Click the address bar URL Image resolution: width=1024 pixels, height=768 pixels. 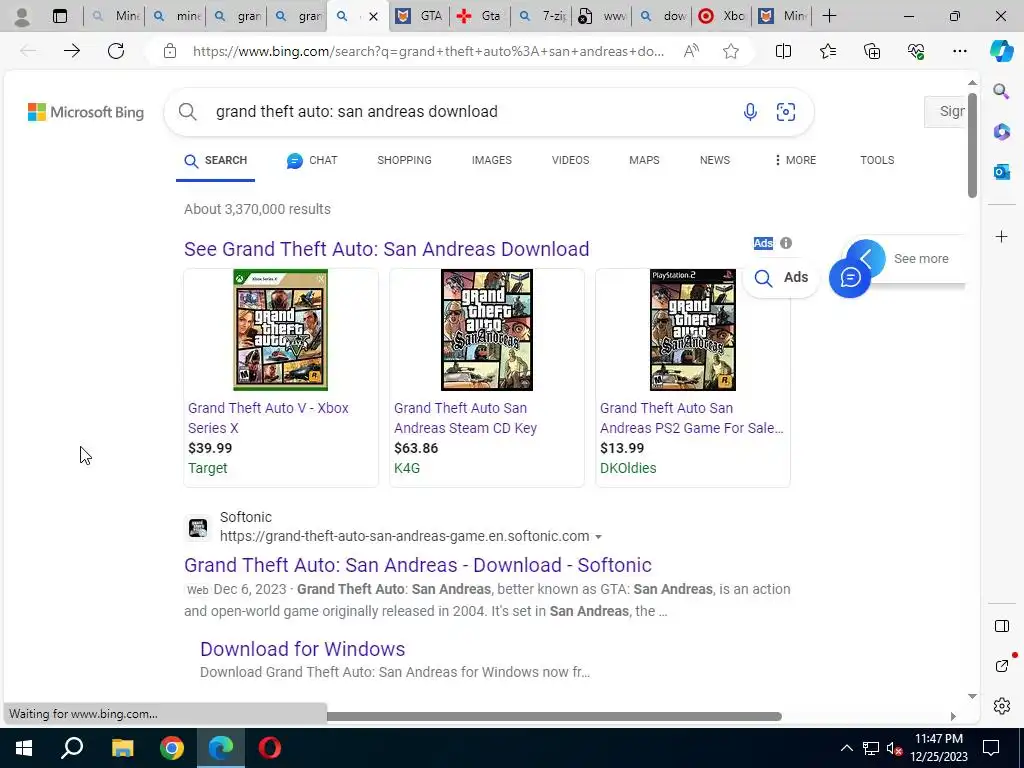click(x=428, y=51)
